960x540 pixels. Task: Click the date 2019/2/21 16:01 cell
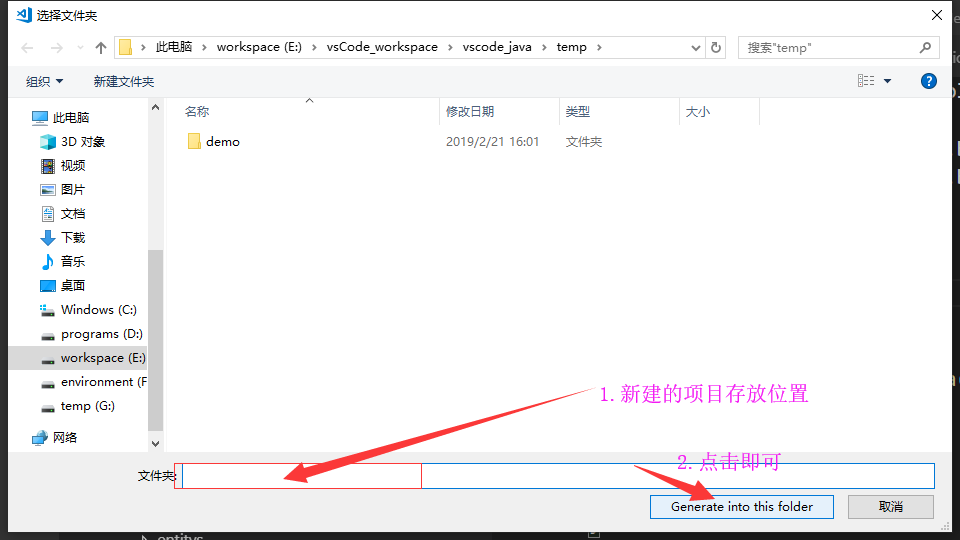click(x=492, y=141)
